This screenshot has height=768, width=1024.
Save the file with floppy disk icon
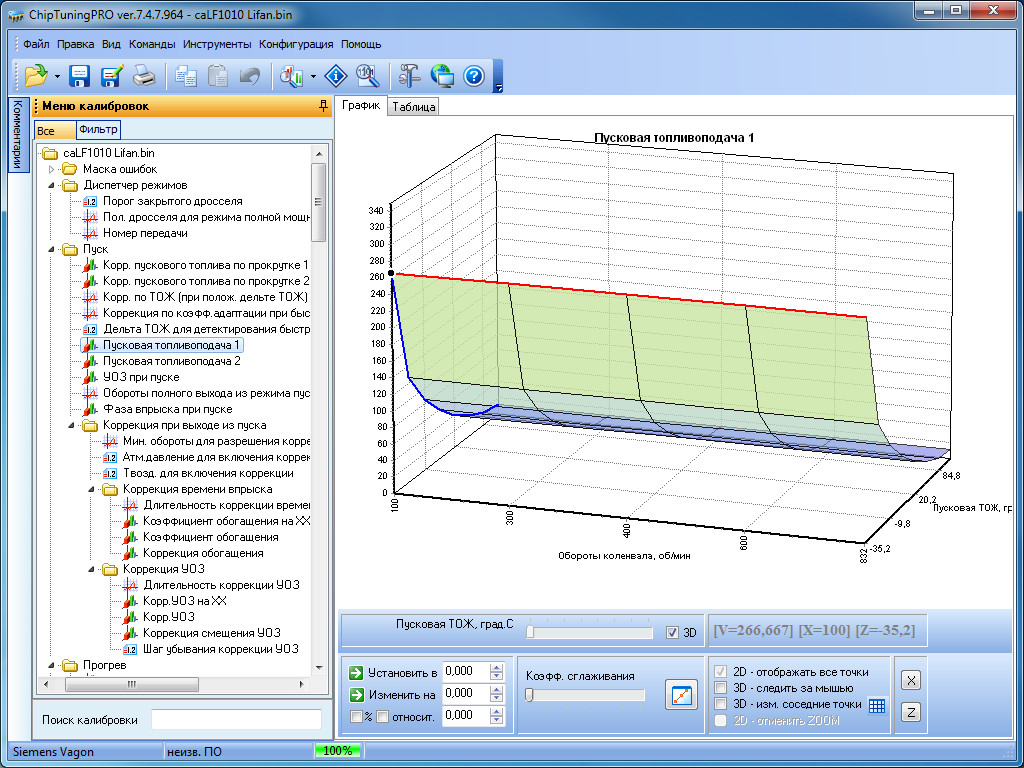click(80, 76)
